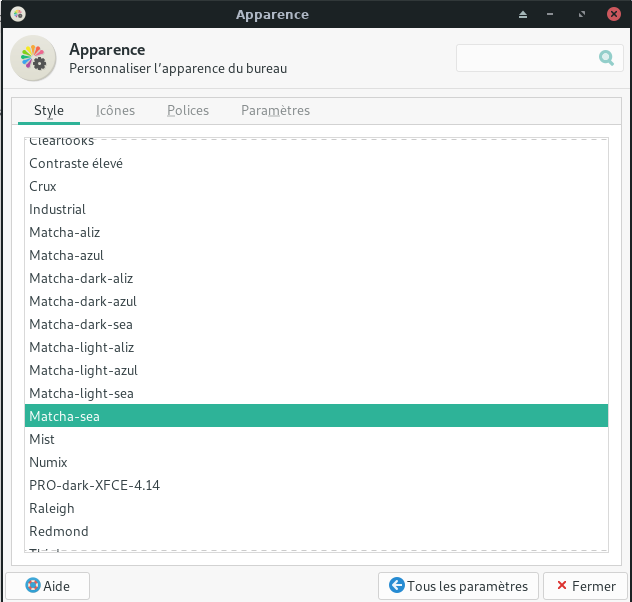This screenshot has height=602, width=632.
Task: Select the Matcha-dark-sea theme
Action: [x=81, y=324]
